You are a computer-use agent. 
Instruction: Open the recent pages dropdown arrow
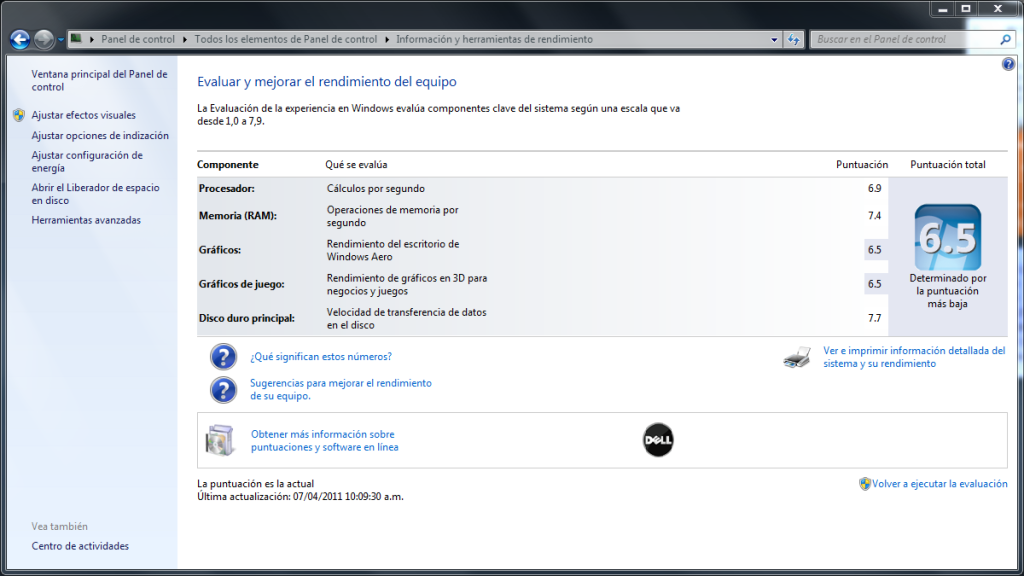(61, 40)
